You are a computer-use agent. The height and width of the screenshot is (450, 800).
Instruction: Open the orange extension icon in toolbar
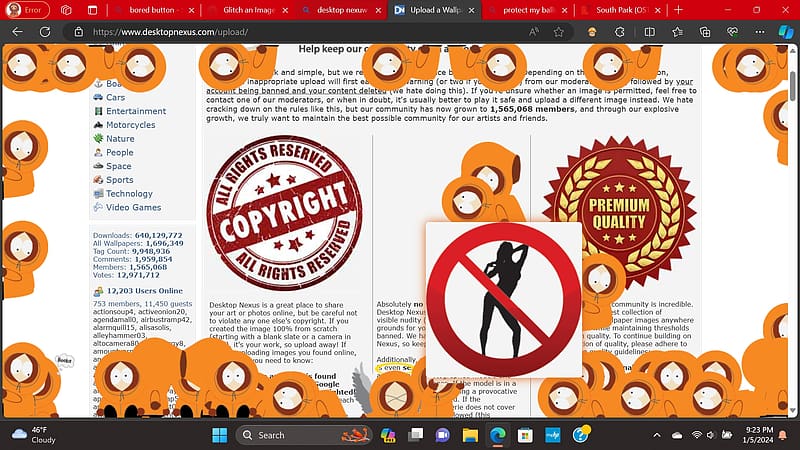coord(592,32)
